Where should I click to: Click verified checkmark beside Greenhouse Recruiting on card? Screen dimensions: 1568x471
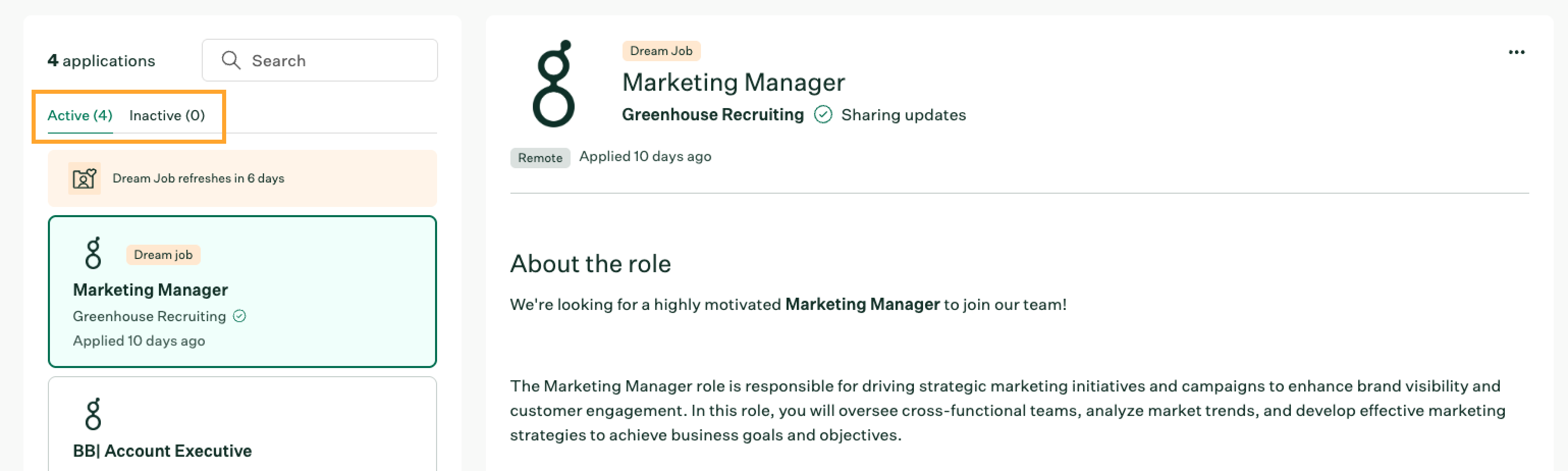240,316
